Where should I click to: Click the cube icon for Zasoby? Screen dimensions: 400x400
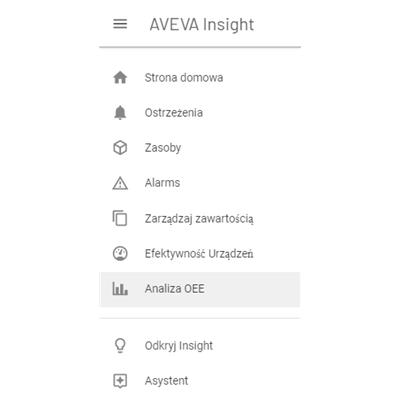click(120, 148)
